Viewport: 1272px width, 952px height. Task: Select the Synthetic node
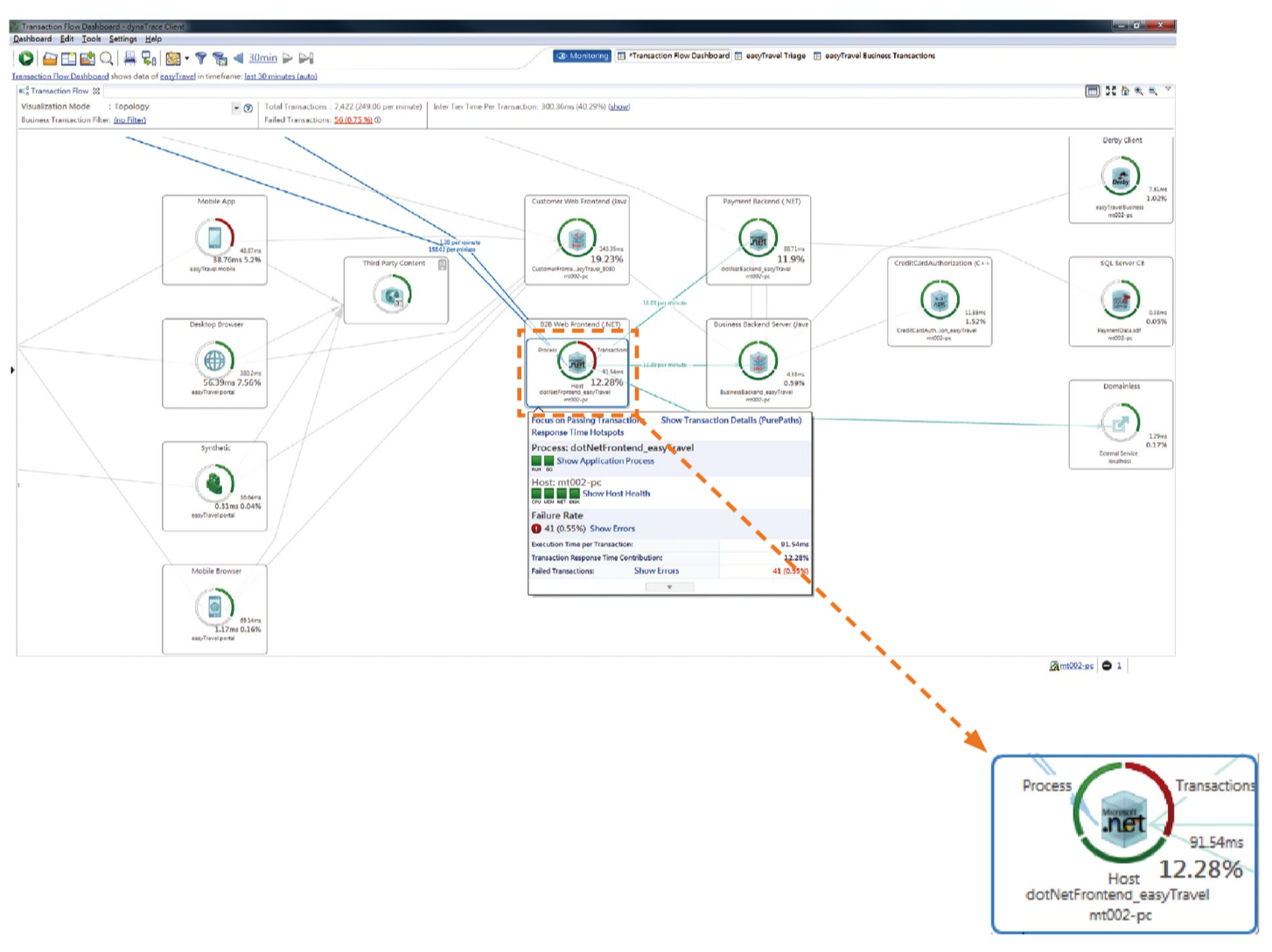[x=215, y=486]
